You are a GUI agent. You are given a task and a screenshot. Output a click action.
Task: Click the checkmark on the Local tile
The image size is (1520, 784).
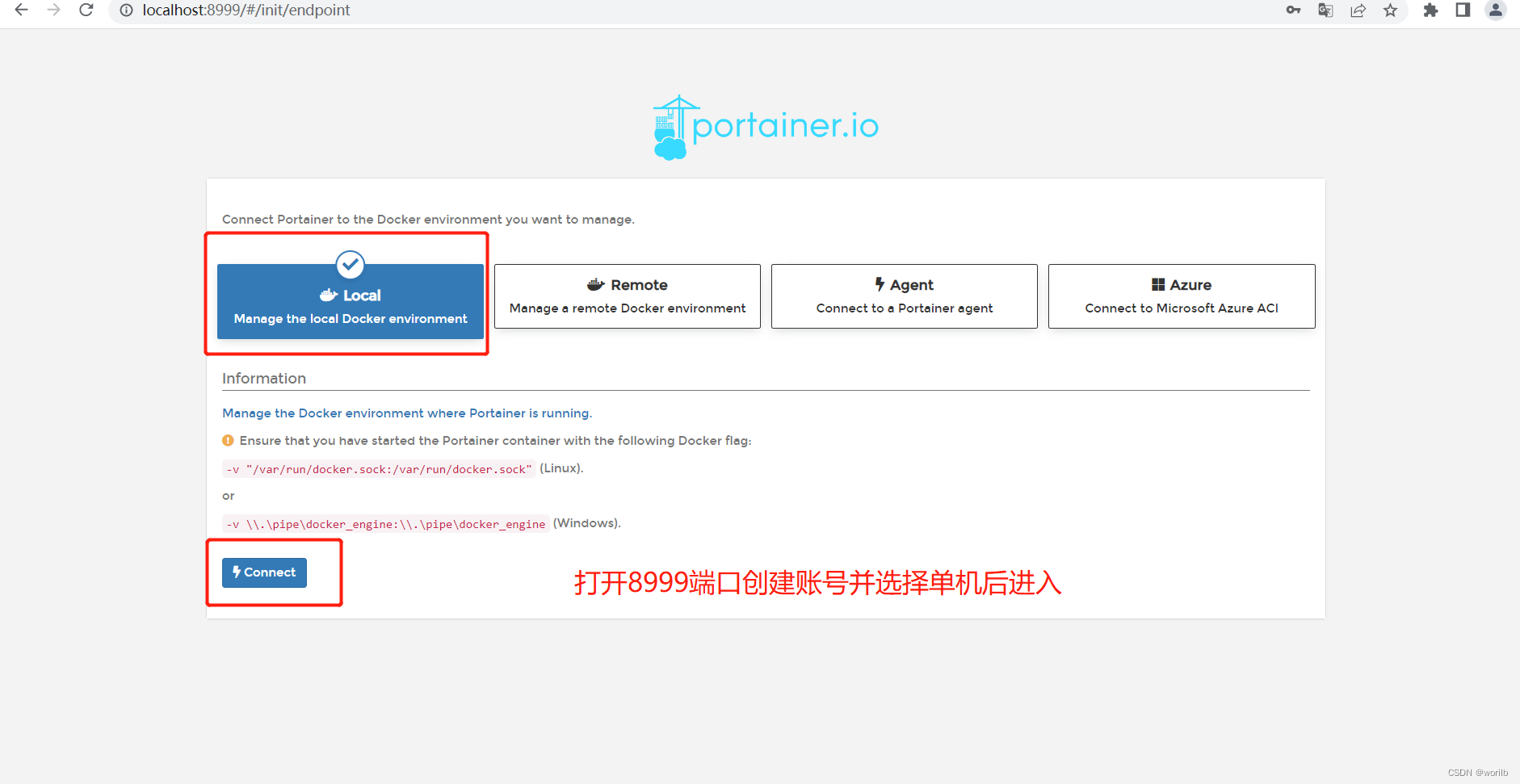(x=351, y=264)
